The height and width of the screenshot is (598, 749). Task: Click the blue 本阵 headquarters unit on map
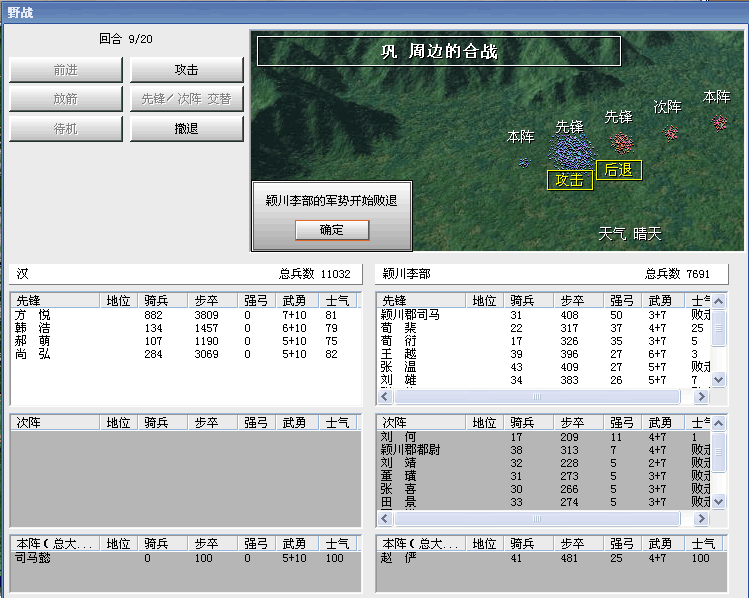[x=523, y=161]
